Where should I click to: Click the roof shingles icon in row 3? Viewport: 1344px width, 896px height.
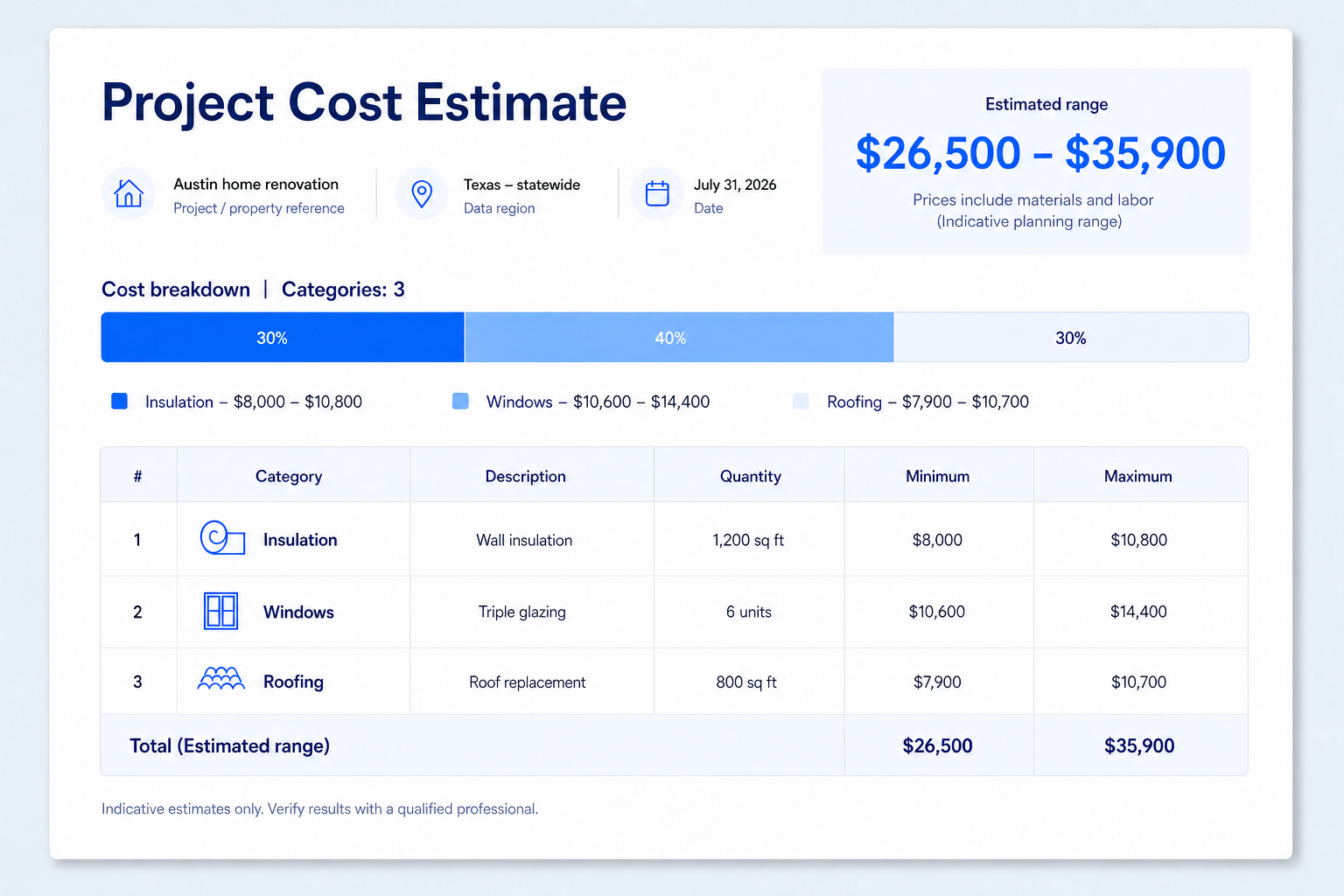pyautogui.click(x=221, y=679)
